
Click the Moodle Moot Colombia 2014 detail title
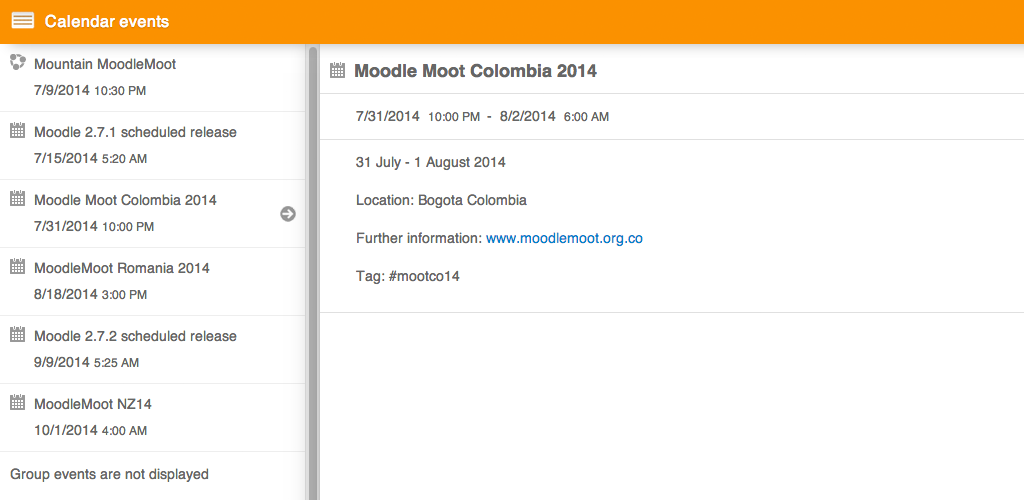475,70
